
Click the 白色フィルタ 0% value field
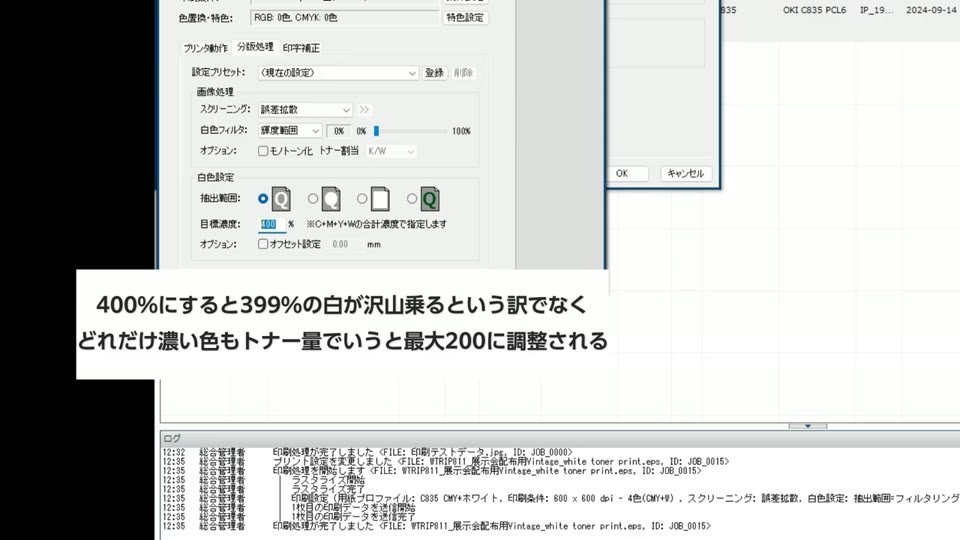(x=339, y=131)
